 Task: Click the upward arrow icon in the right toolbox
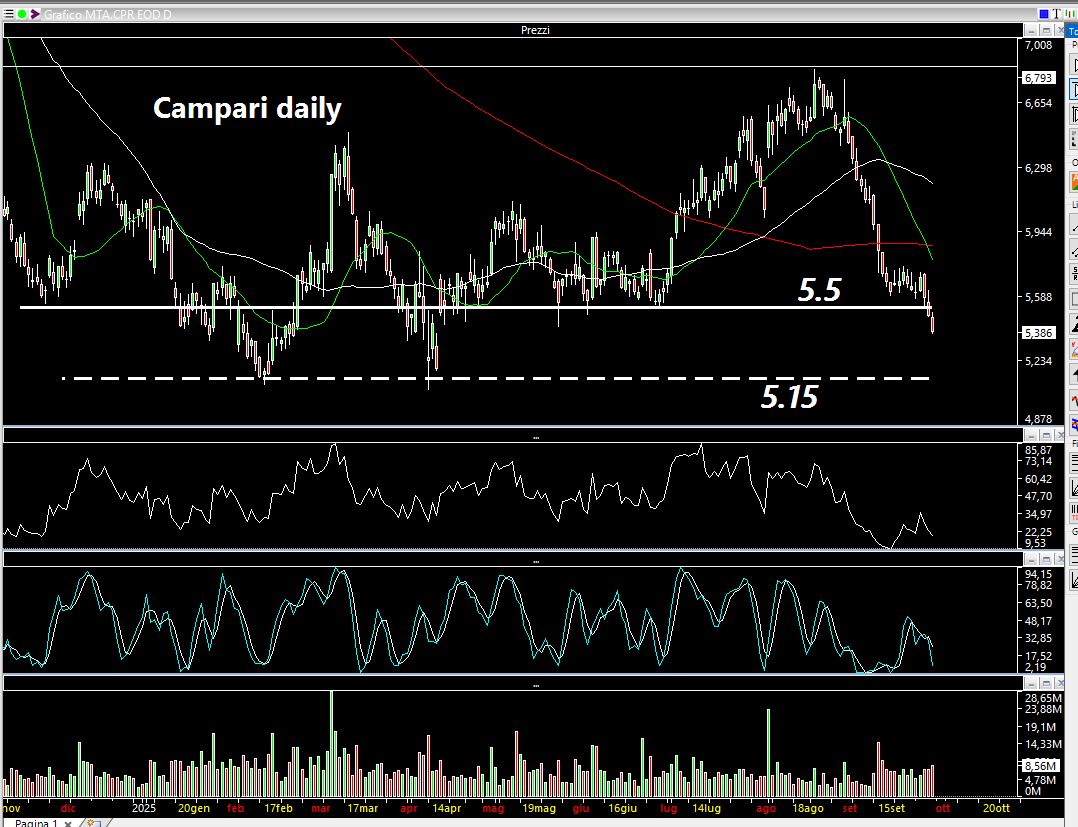[1074, 375]
